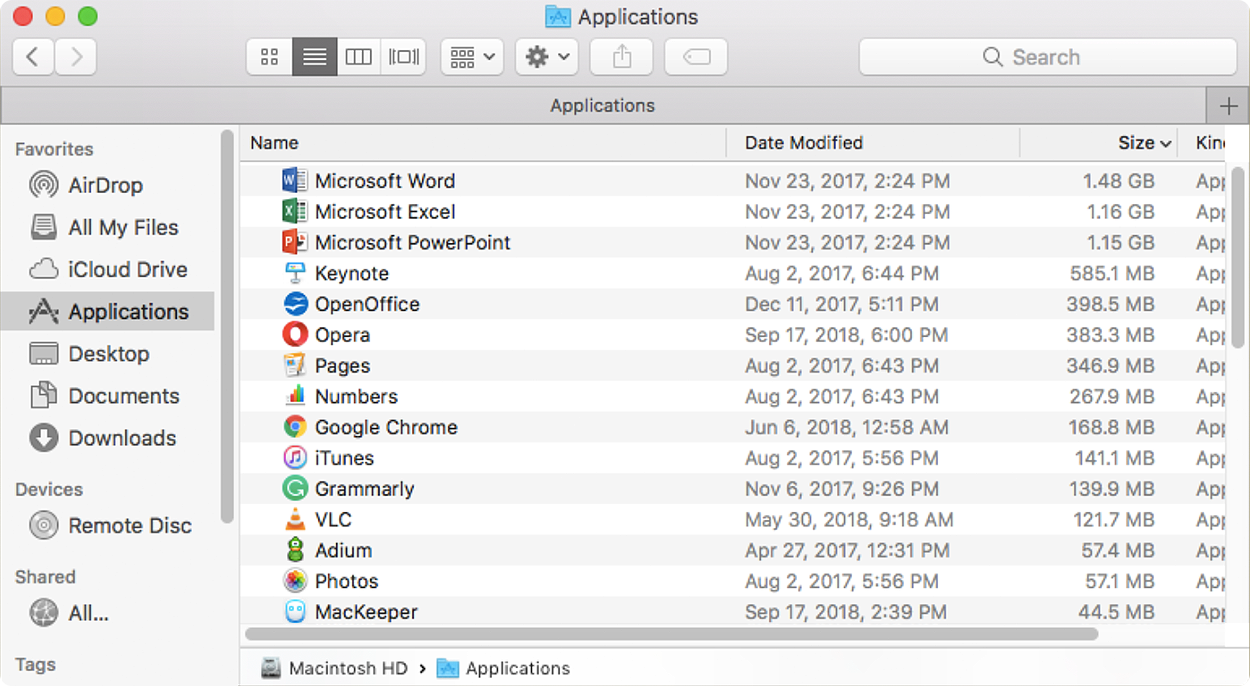Screen dimensions: 1250x686
Task: Click the Share toolbar button
Action: 621,57
